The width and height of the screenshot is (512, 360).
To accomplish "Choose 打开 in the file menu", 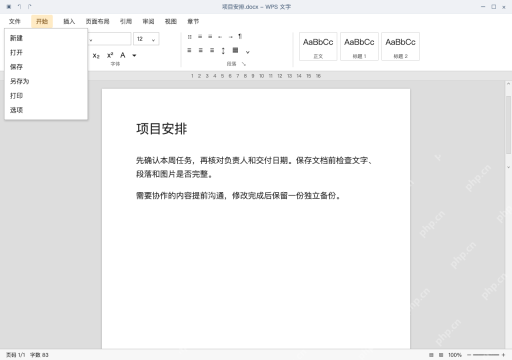I will point(46,52).
